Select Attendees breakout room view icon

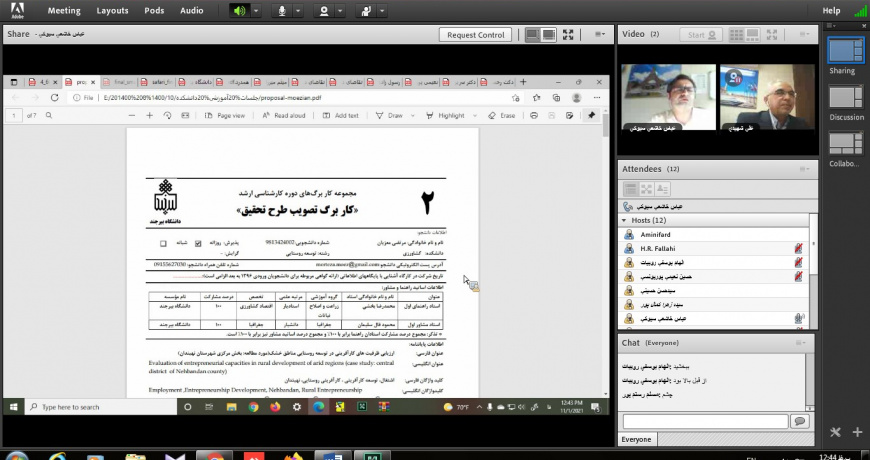646,189
